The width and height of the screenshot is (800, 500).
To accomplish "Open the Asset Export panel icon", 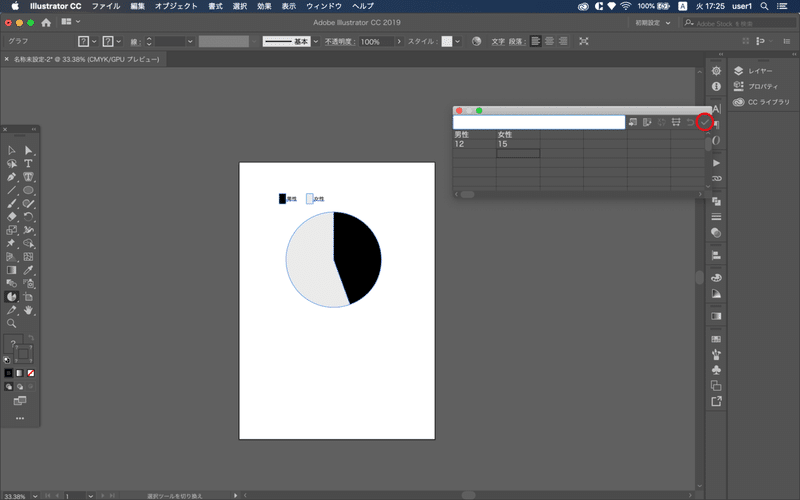I will click(x=716, y=402).
